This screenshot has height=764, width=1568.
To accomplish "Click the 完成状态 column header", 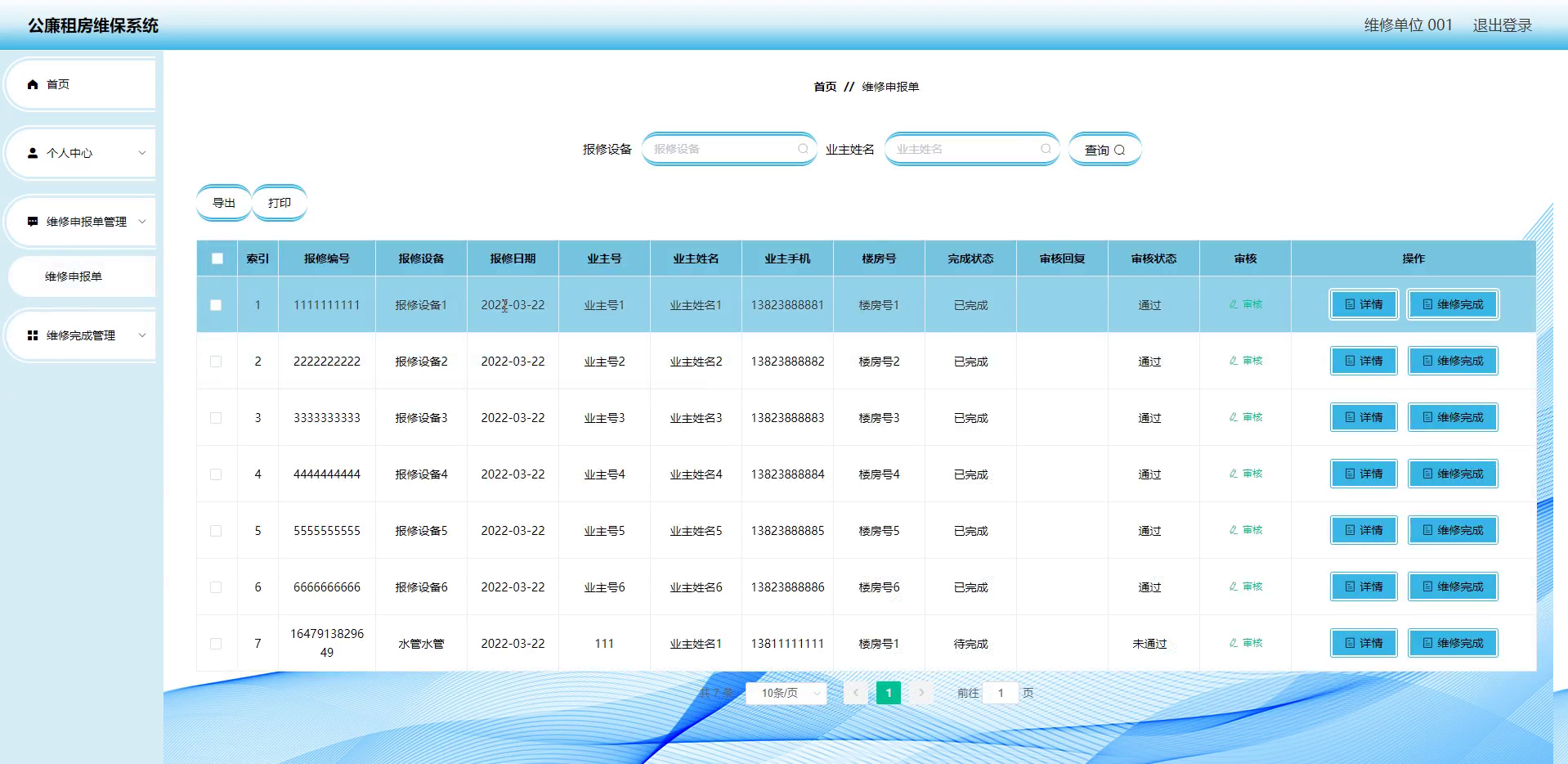I will [x=971, y=258].
